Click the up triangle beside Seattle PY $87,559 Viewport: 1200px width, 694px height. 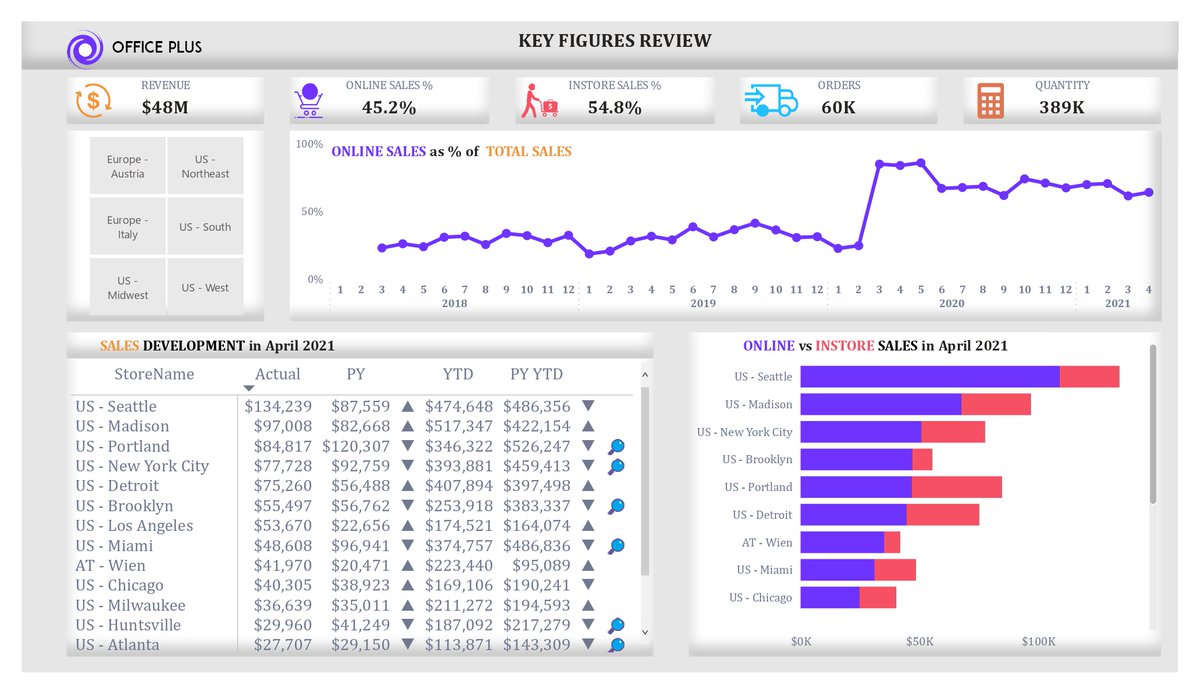[407, 406]
